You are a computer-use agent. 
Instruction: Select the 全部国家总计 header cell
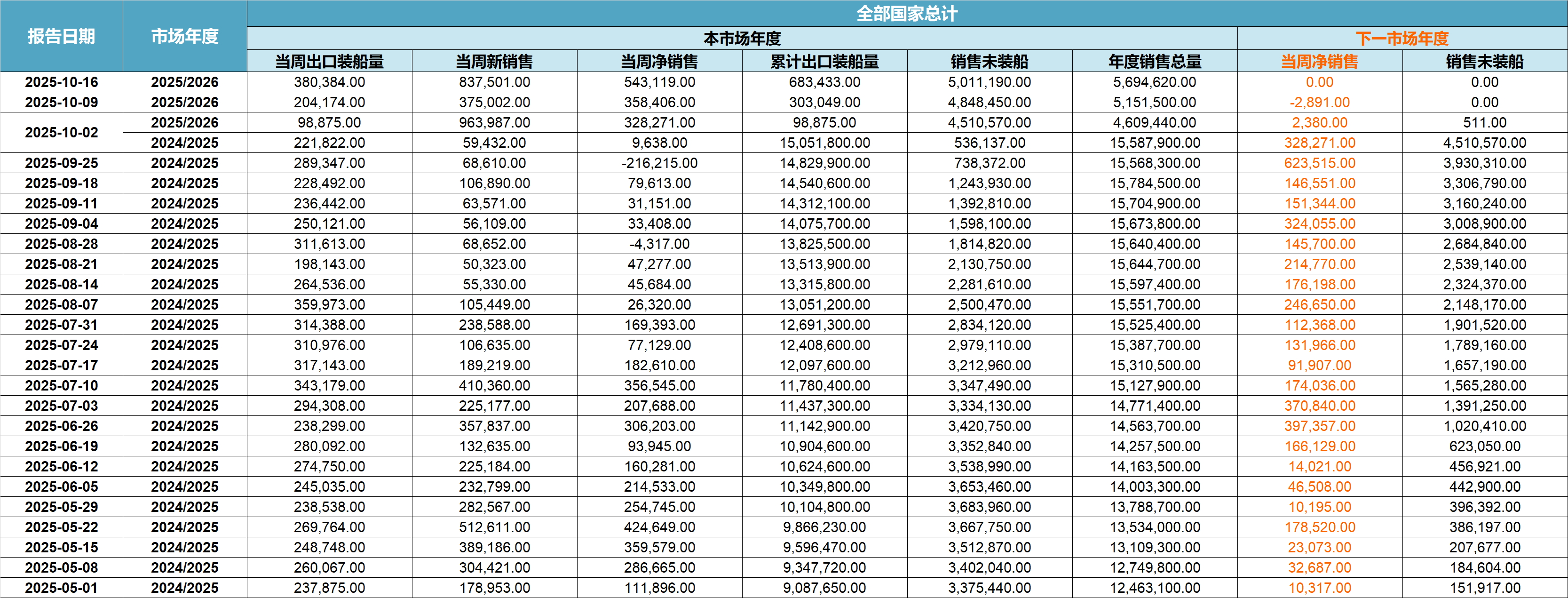906,13
